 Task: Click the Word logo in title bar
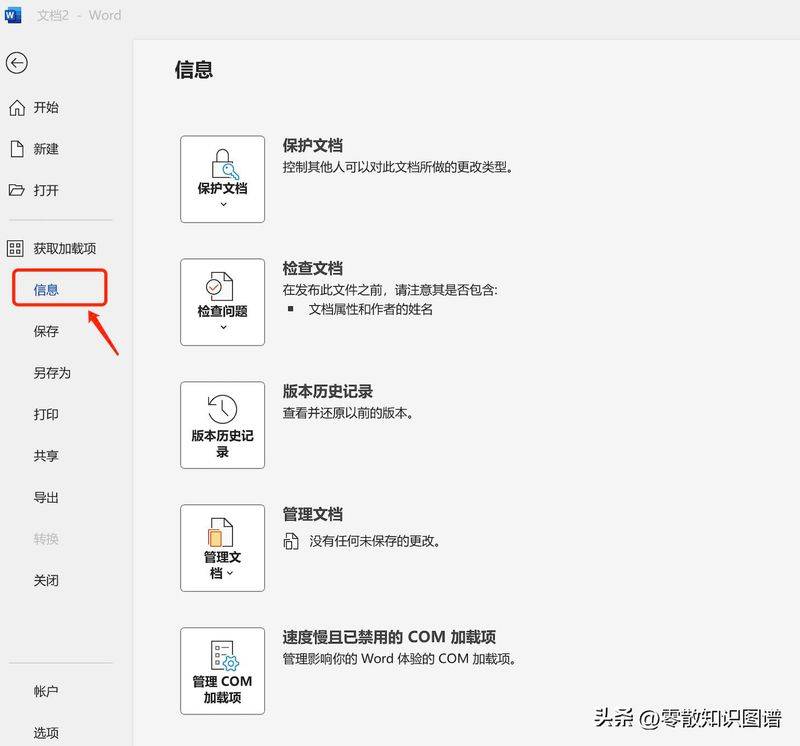[13, 15]
